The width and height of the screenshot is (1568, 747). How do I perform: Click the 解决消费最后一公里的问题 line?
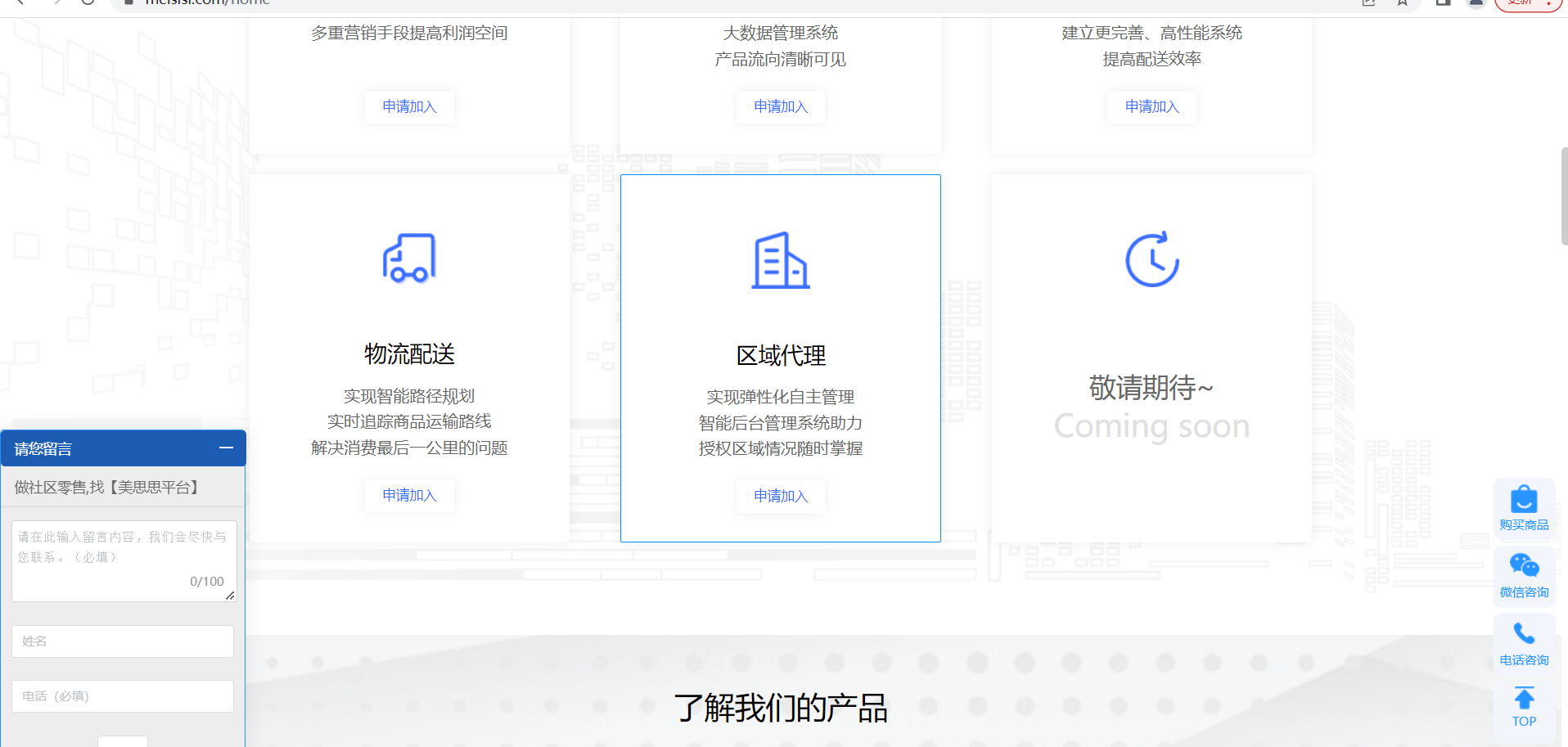409,448
